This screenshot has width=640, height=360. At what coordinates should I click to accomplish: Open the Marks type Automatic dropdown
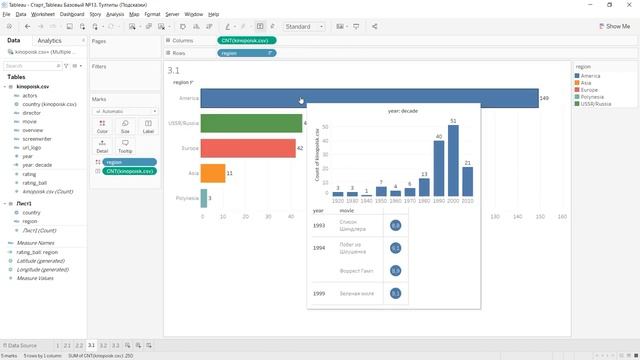point(125,111)
